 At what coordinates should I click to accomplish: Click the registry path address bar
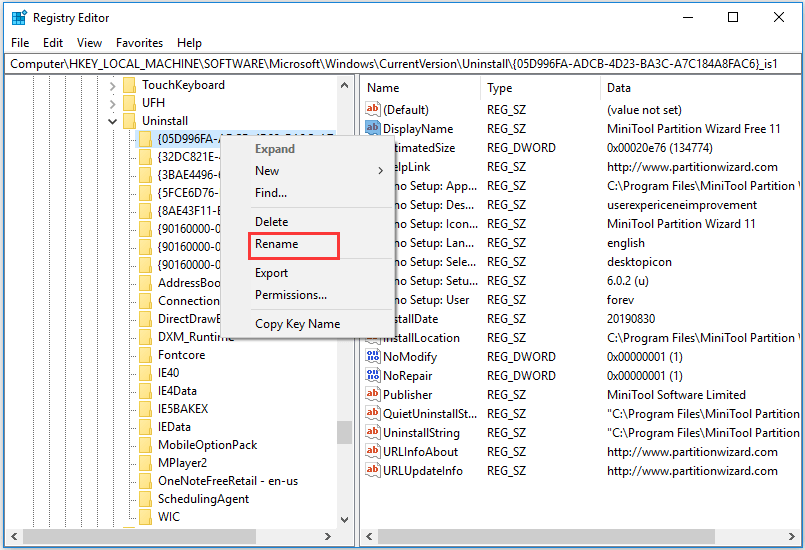(x=400, y=63)
